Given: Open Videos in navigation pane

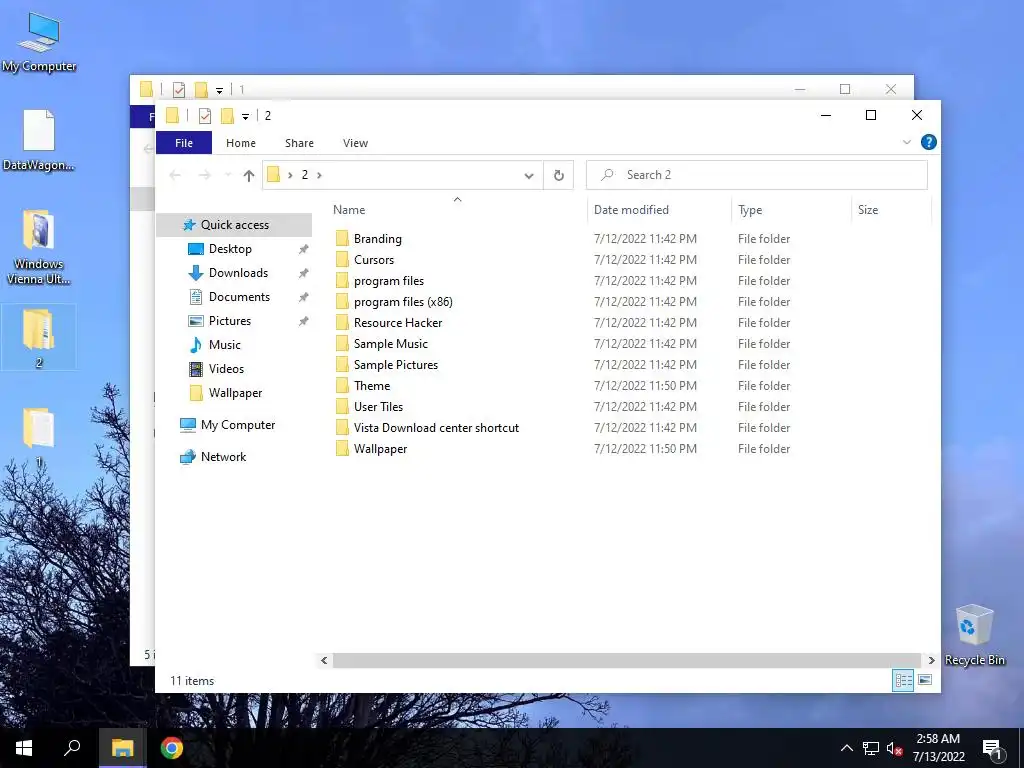Looking at the screenshot, I should click(226, 369).
